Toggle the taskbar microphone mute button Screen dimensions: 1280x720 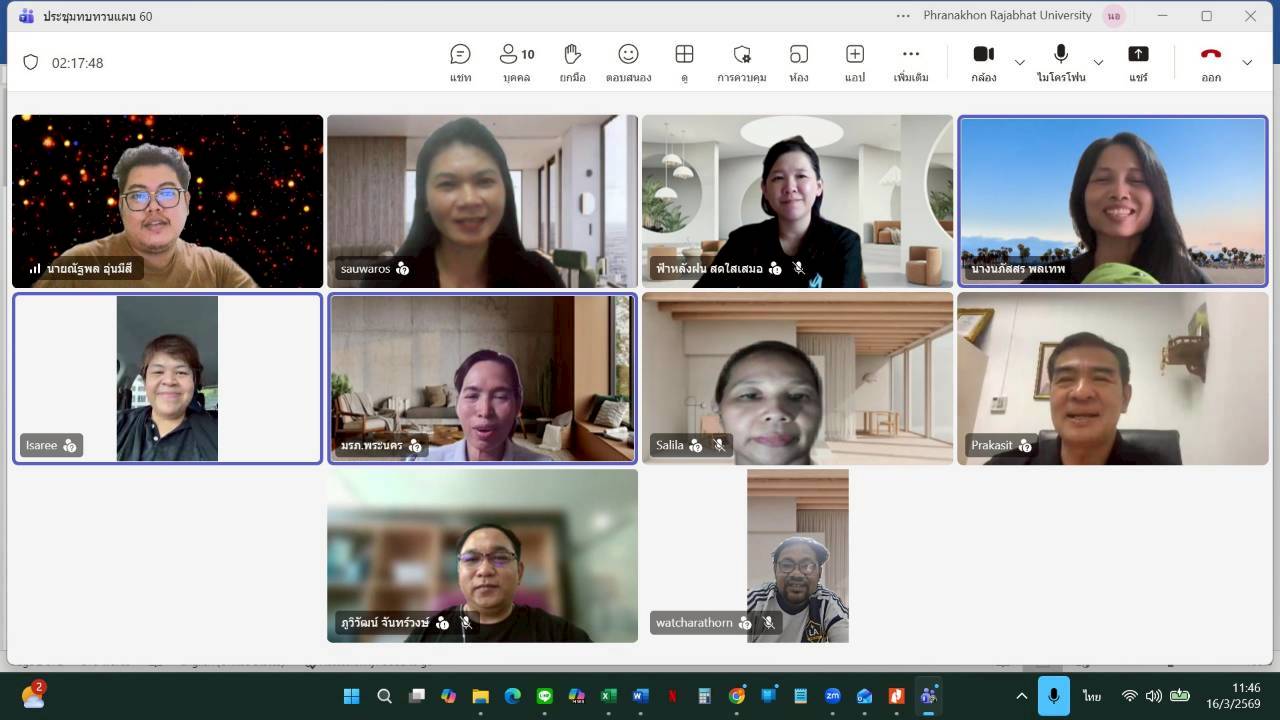[1053, 696]
